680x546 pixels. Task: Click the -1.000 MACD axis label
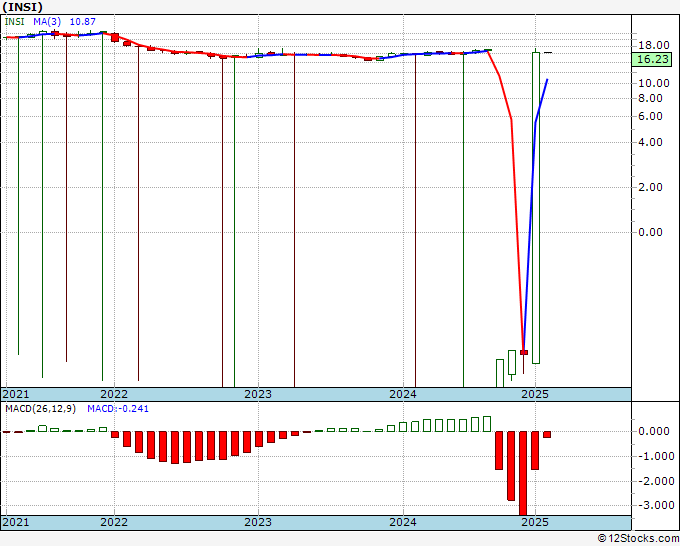click(x=654, y=456)
